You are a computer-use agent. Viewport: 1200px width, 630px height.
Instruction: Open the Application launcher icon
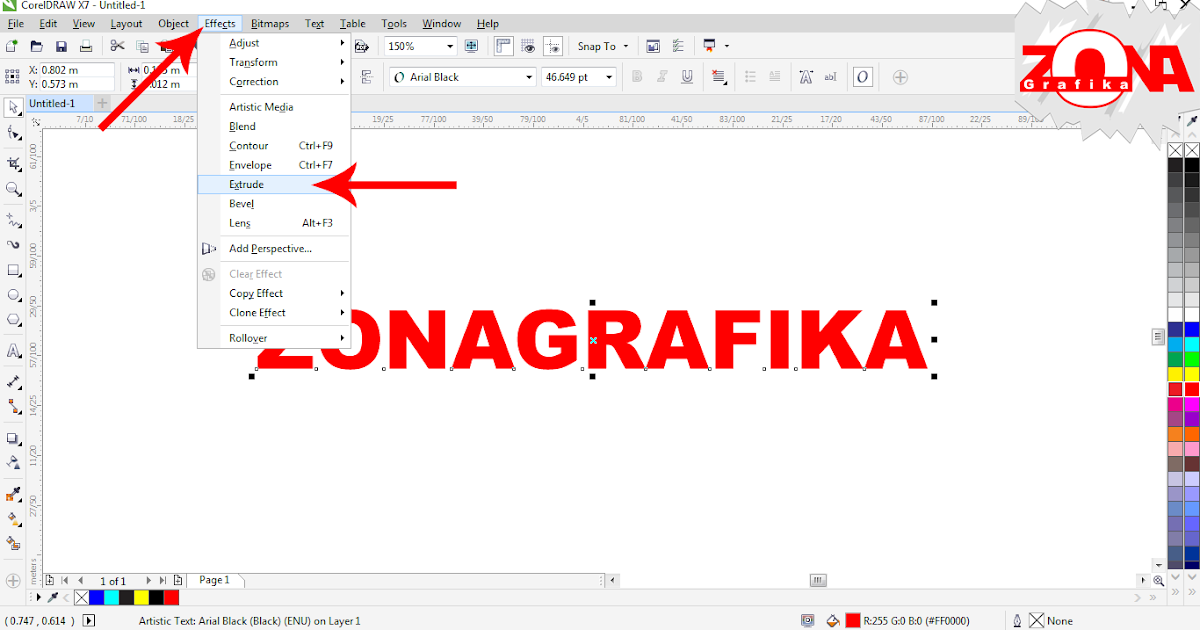tap(710, 46)
